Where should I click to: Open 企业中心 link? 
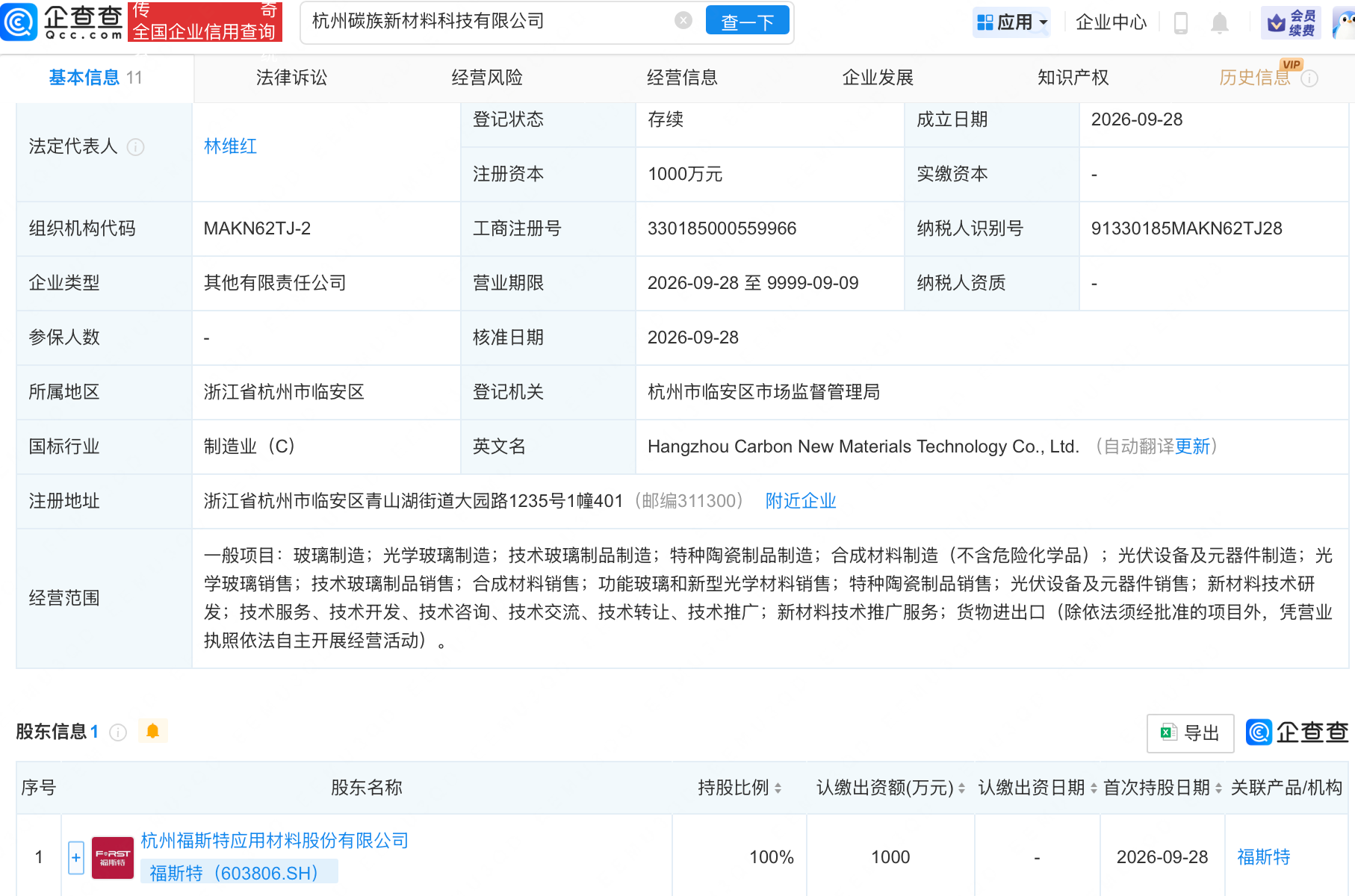click(1111, 23)
